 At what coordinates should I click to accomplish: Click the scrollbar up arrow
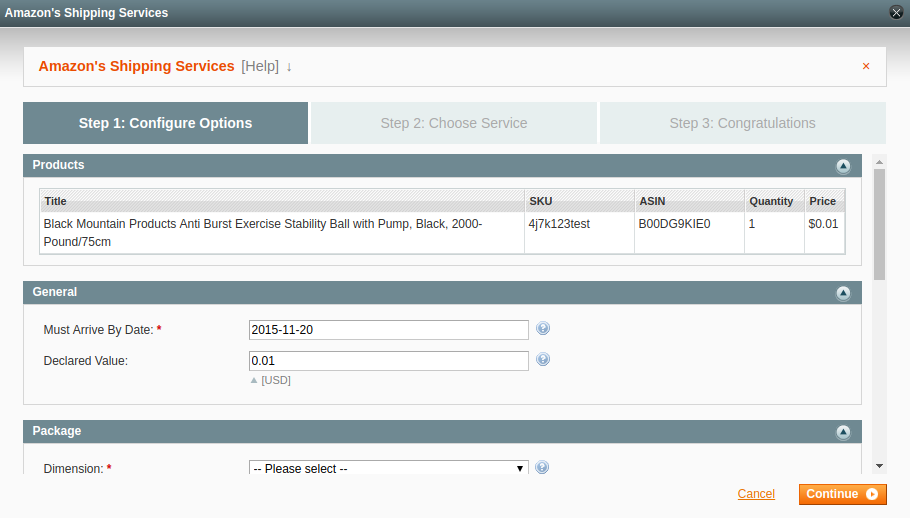tap(880, 162)
